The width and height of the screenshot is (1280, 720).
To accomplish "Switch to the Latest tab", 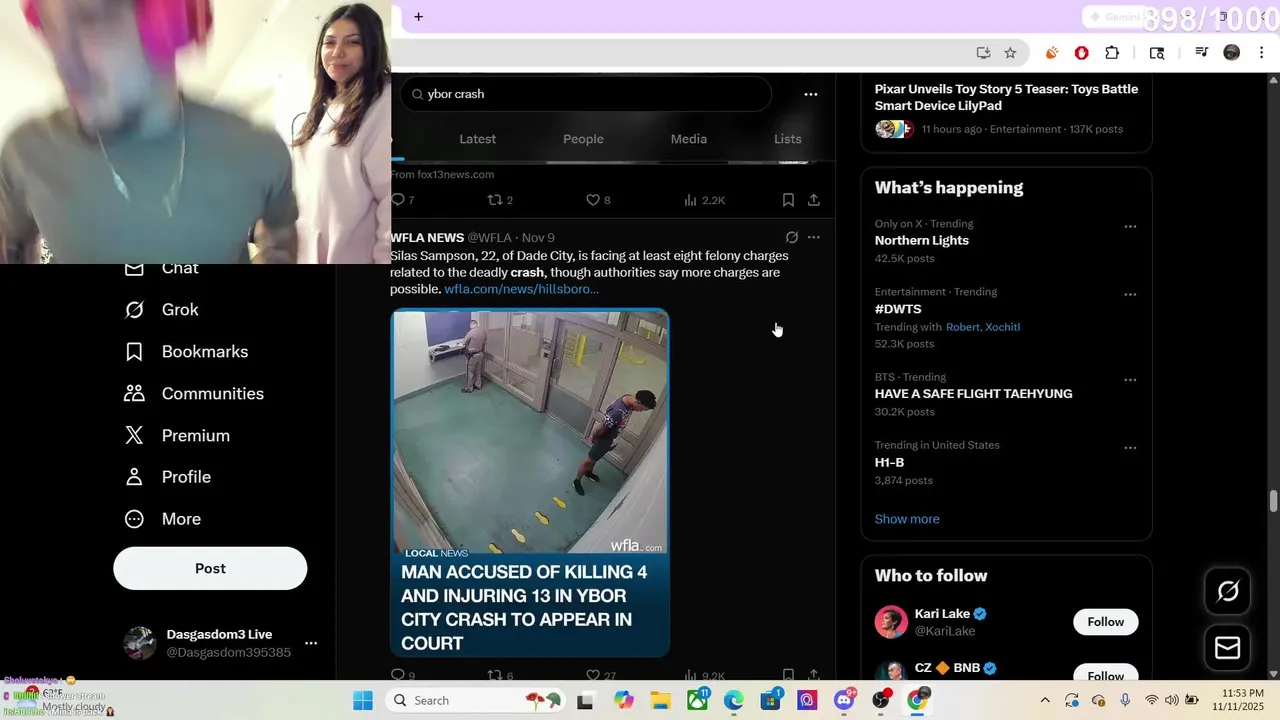I will coord(477,139).
